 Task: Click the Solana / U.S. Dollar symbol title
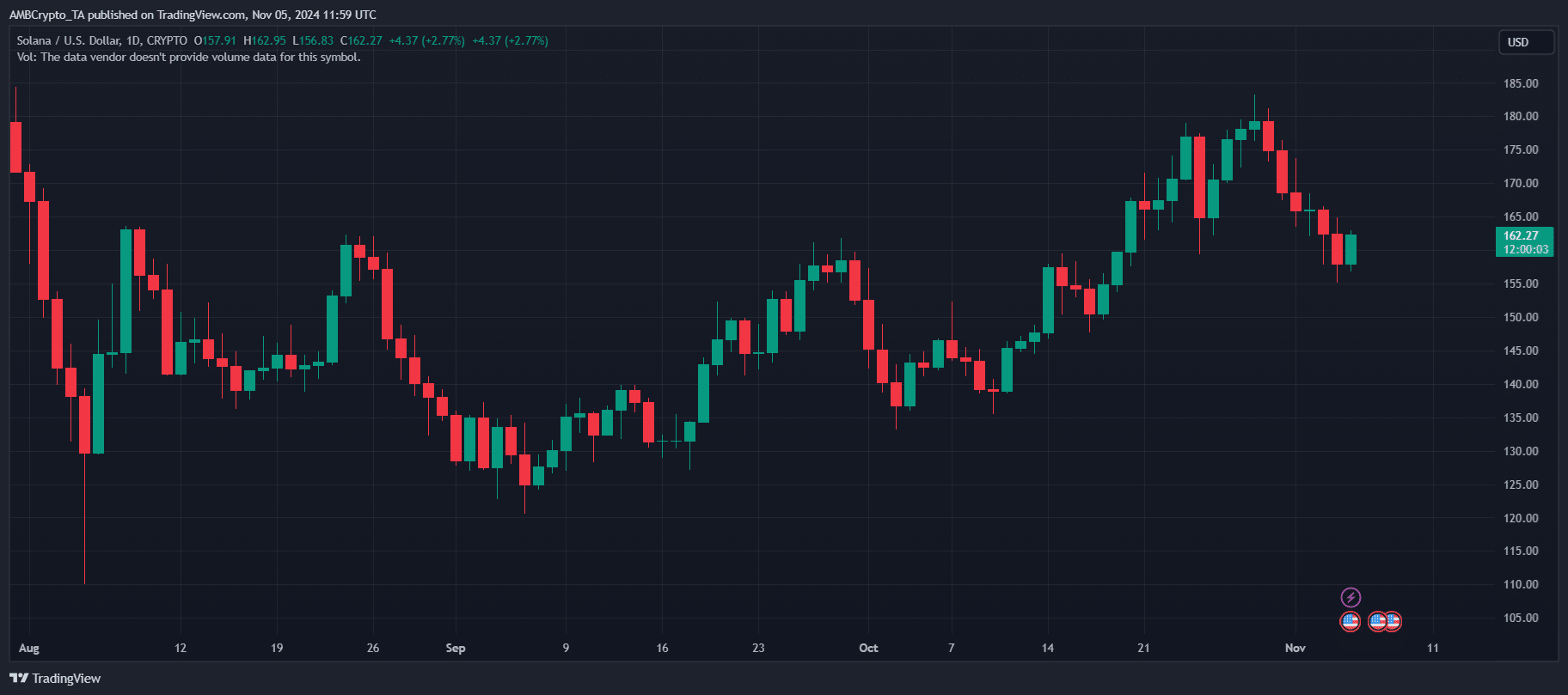tap(68, 40)
